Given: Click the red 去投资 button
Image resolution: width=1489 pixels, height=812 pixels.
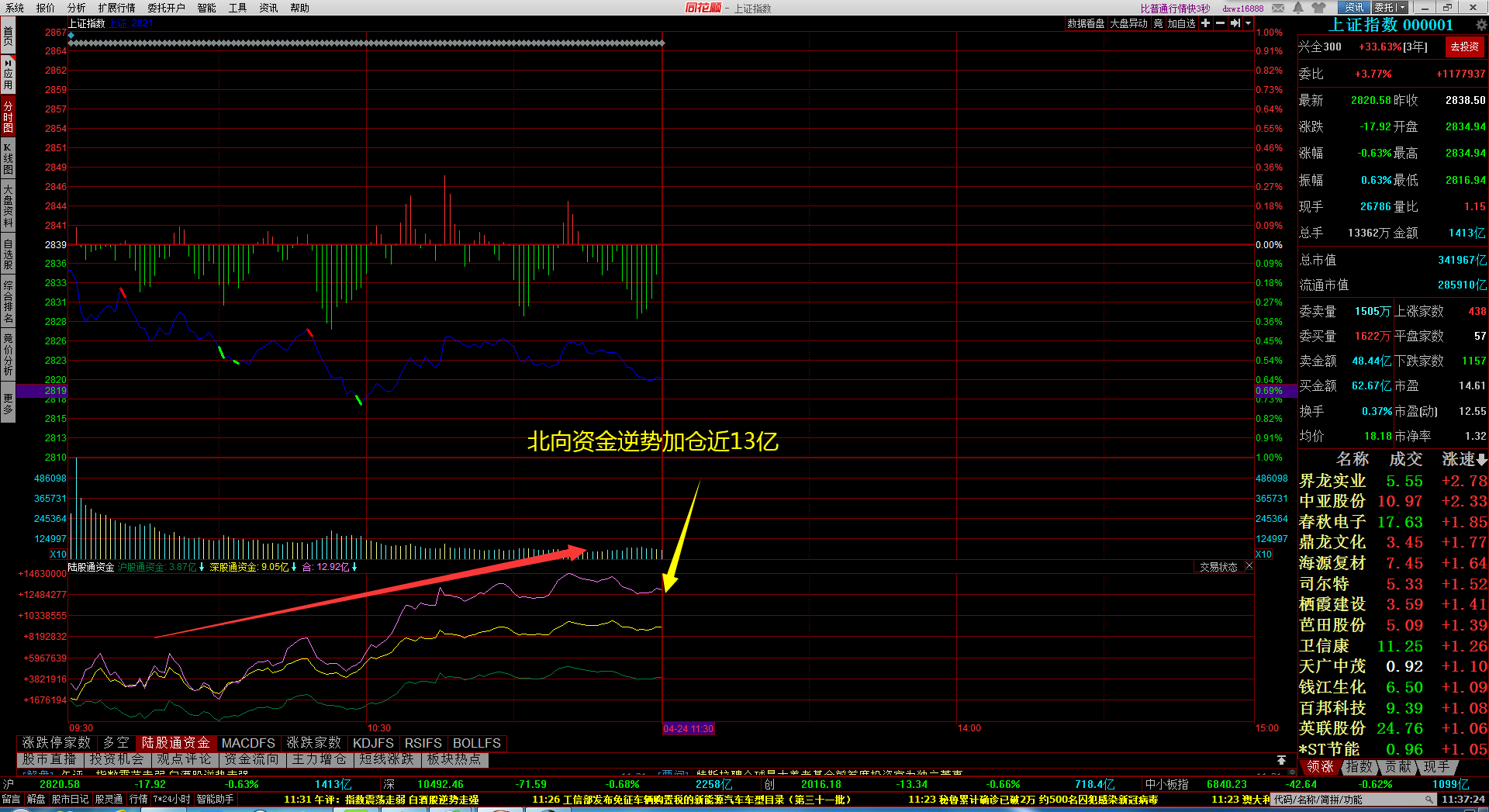Looking at the screenshot, I should pos(1464,47).
